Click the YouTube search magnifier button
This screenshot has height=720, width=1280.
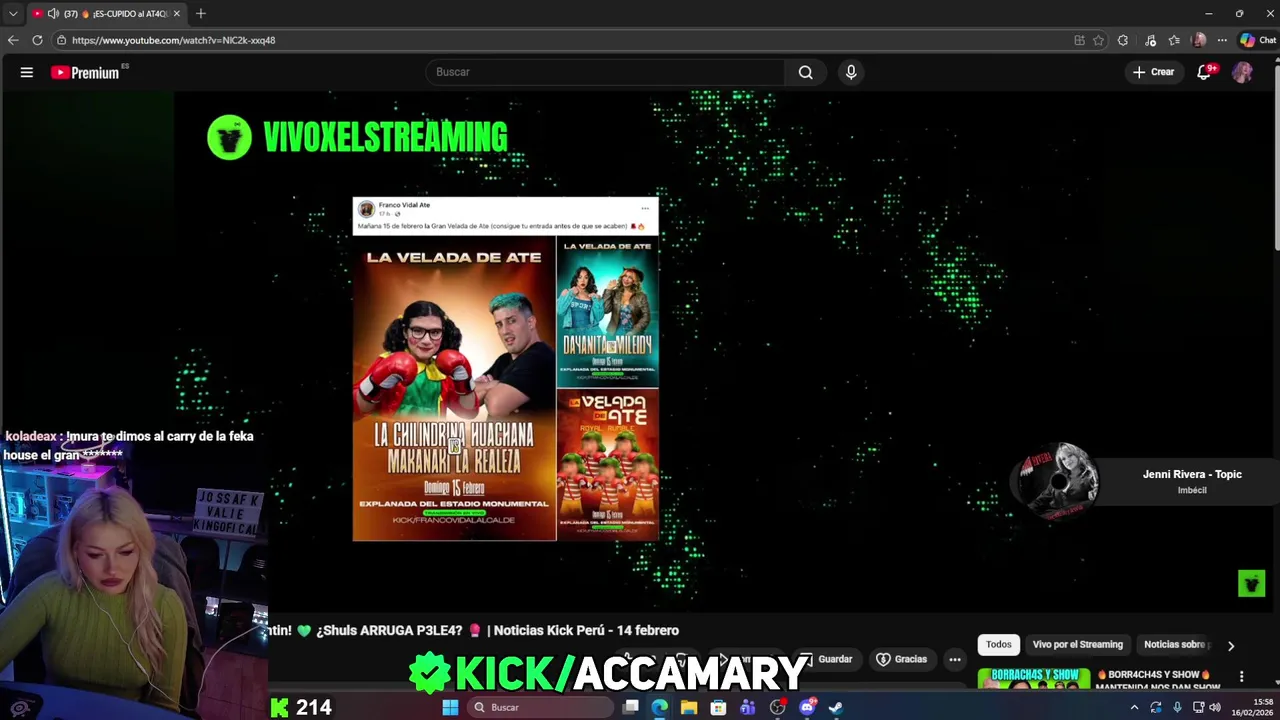pyautogui.click(x=805, y=72)
